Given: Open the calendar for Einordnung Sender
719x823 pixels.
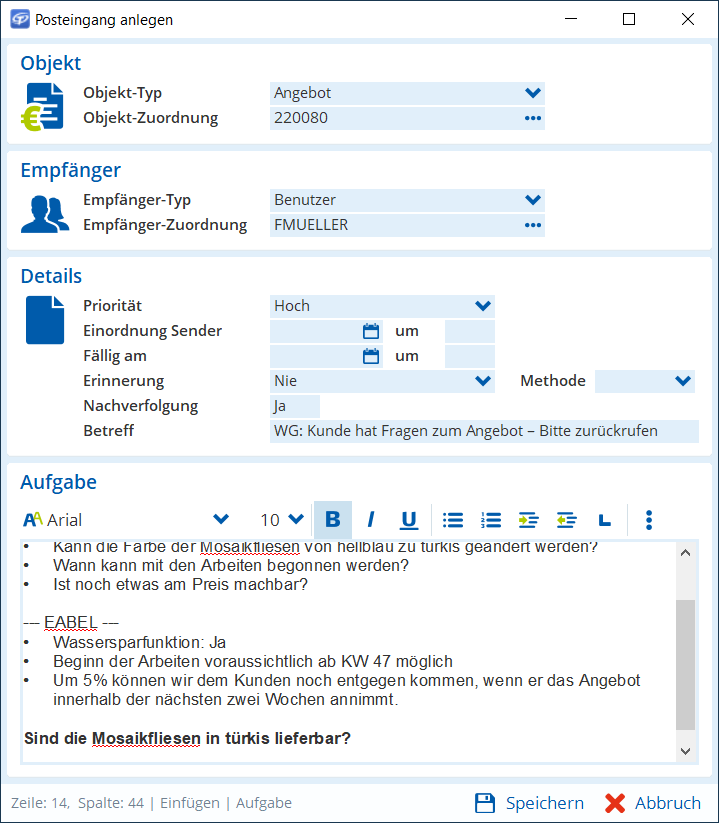Looking at the screenshot, I should point(371,331).
